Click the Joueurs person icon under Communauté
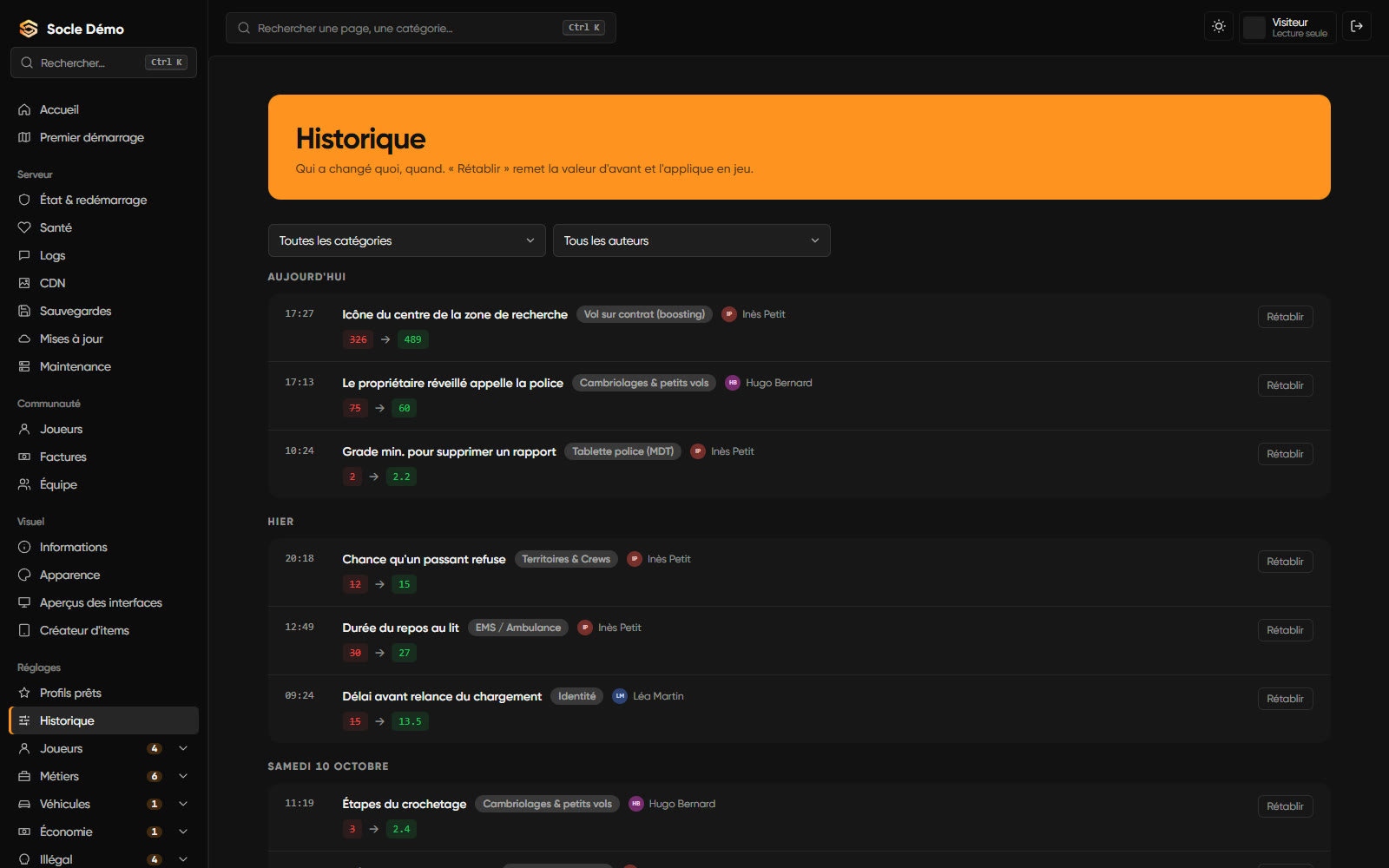 coord(24,429)
